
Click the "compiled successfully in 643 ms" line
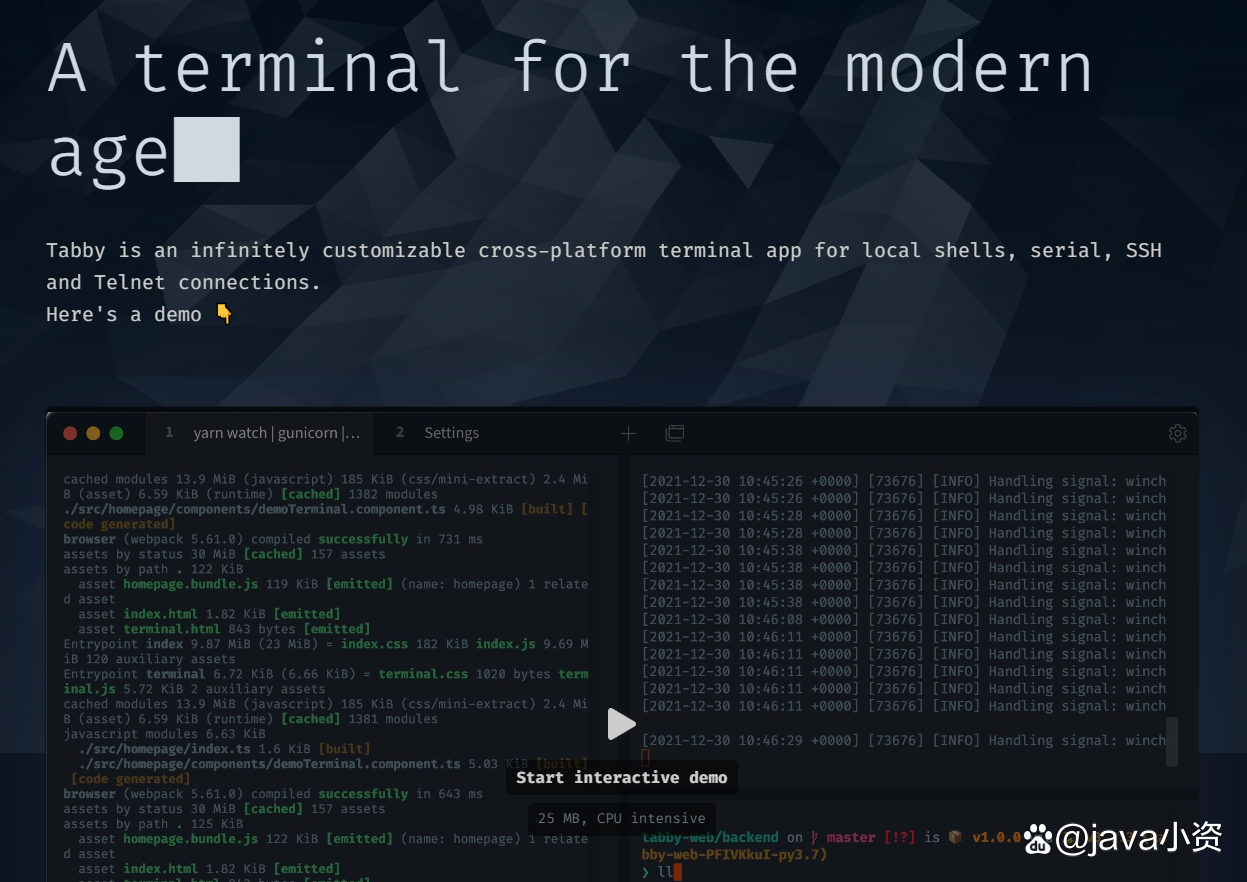[x=273, y=794]
